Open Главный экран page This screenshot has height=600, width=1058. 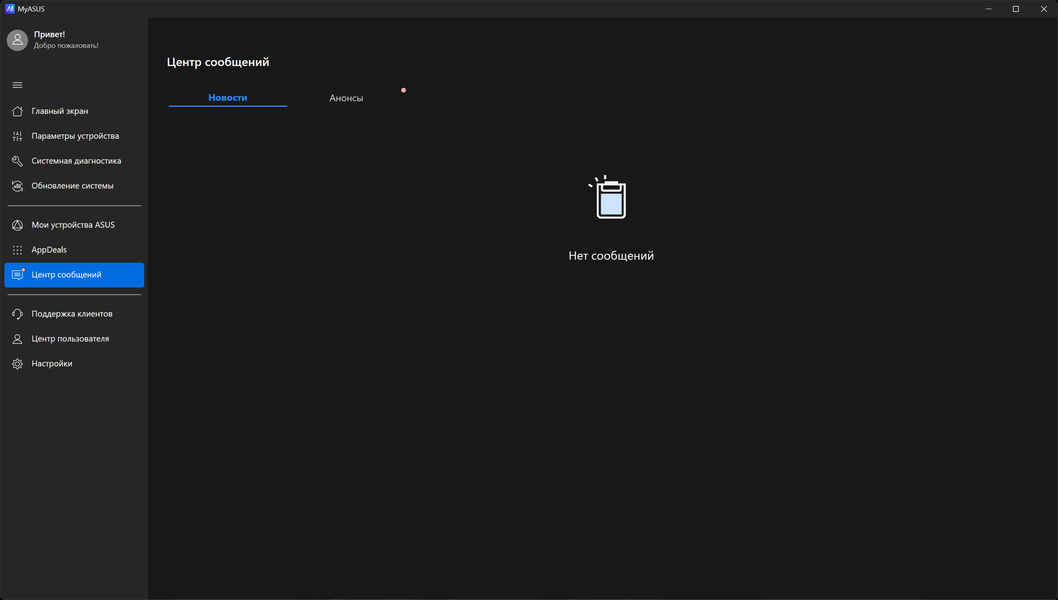[74, 111]
